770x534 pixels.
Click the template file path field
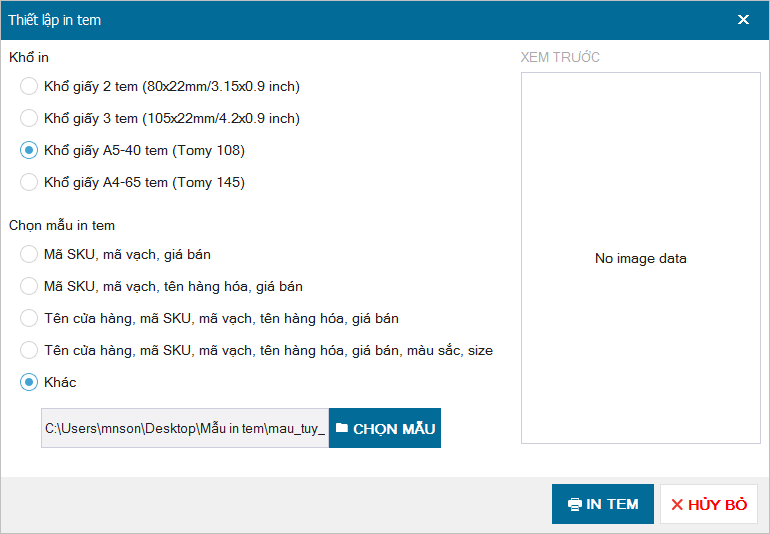click(185, 428)
